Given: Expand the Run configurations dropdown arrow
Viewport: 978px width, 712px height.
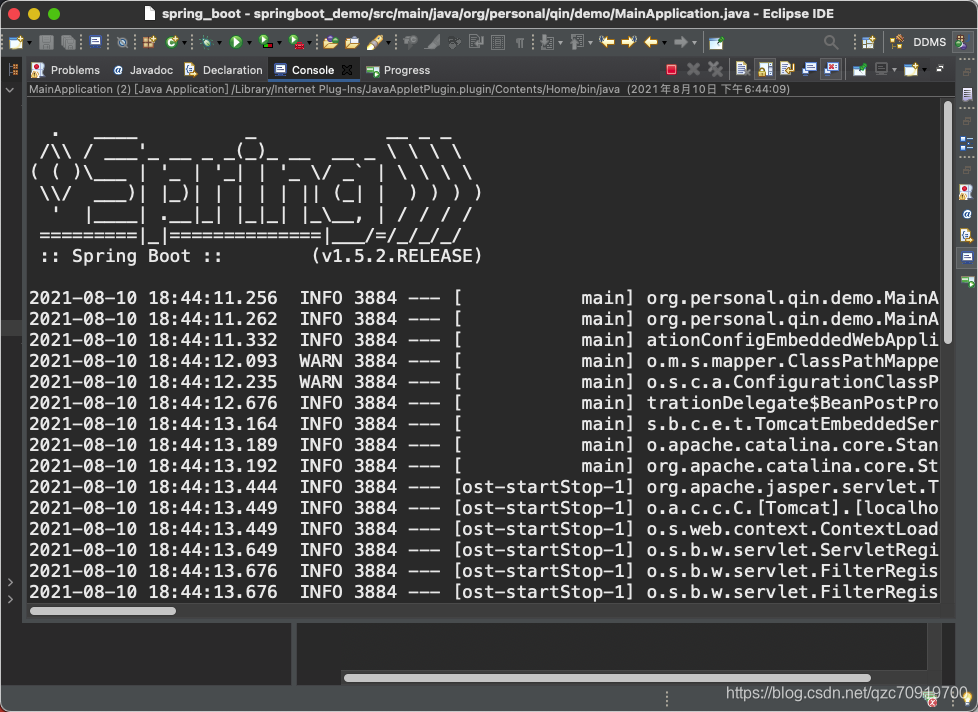Looking at the screenshot, I should (249, 43).
